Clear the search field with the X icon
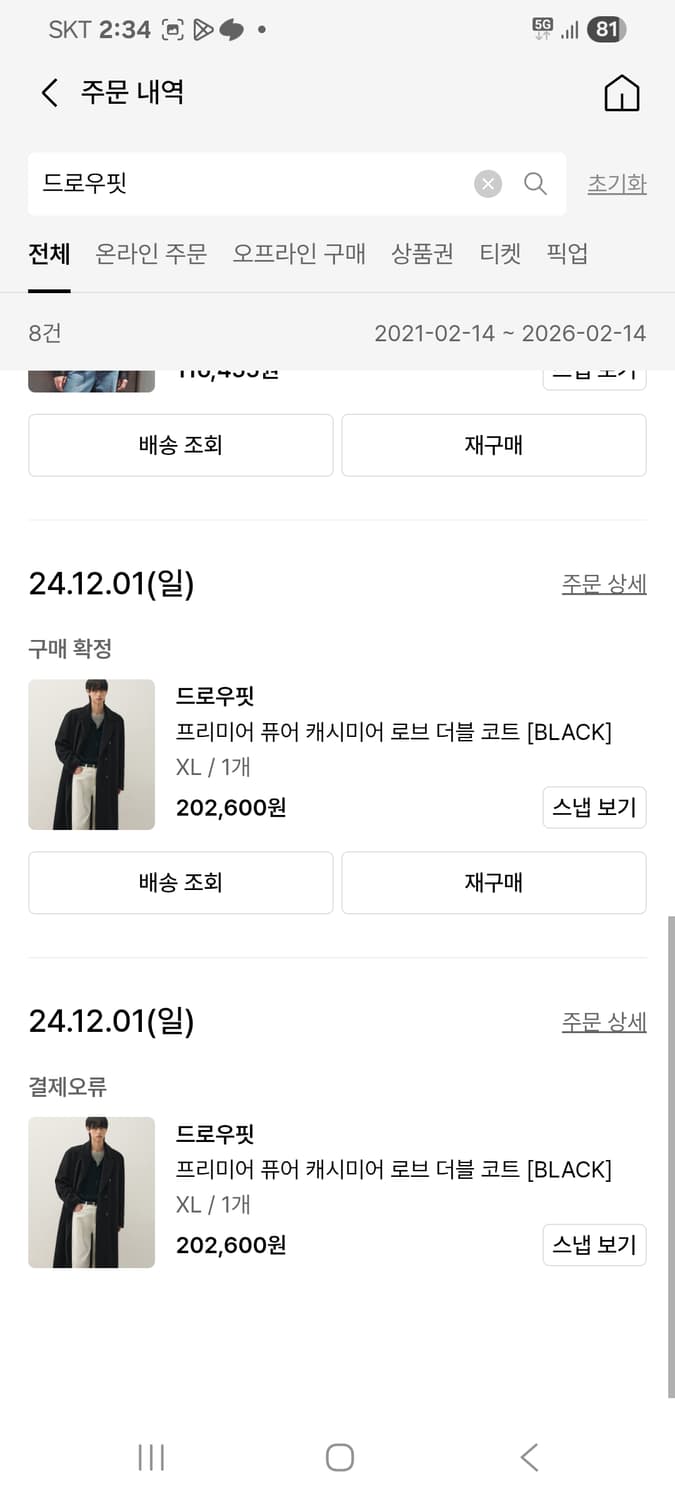The height and width of the screenshot is (1500, 675). pos(487,184)
